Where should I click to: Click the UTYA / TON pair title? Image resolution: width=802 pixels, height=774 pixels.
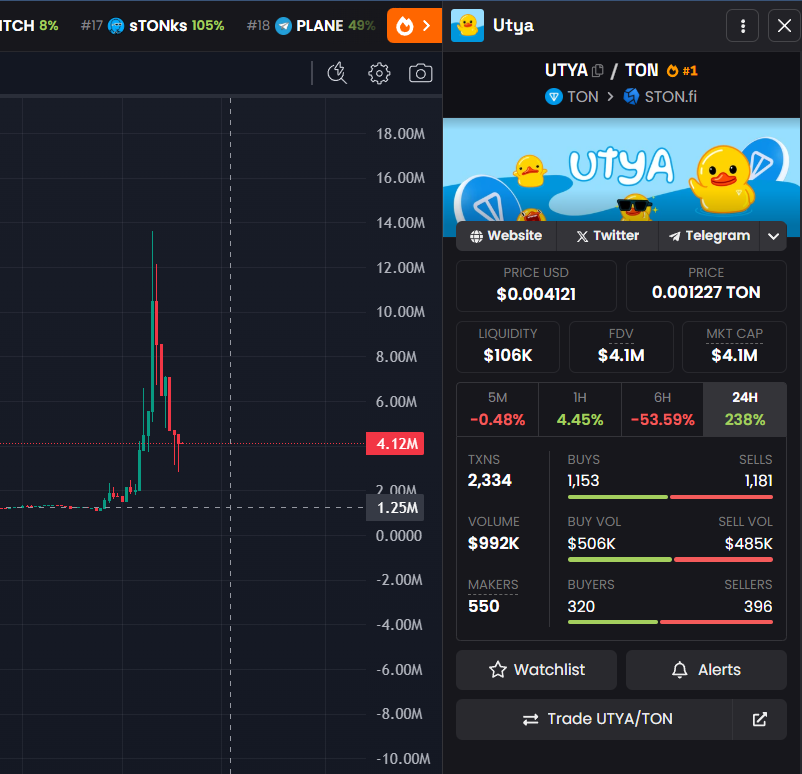tap(602, 71)
